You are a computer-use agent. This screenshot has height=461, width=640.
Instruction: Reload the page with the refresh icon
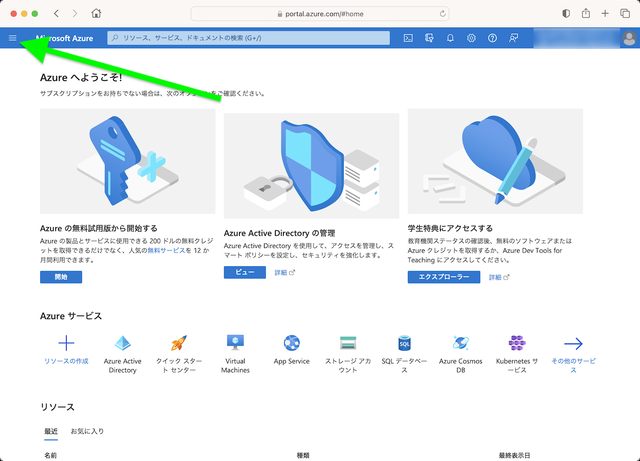point(442,14)
